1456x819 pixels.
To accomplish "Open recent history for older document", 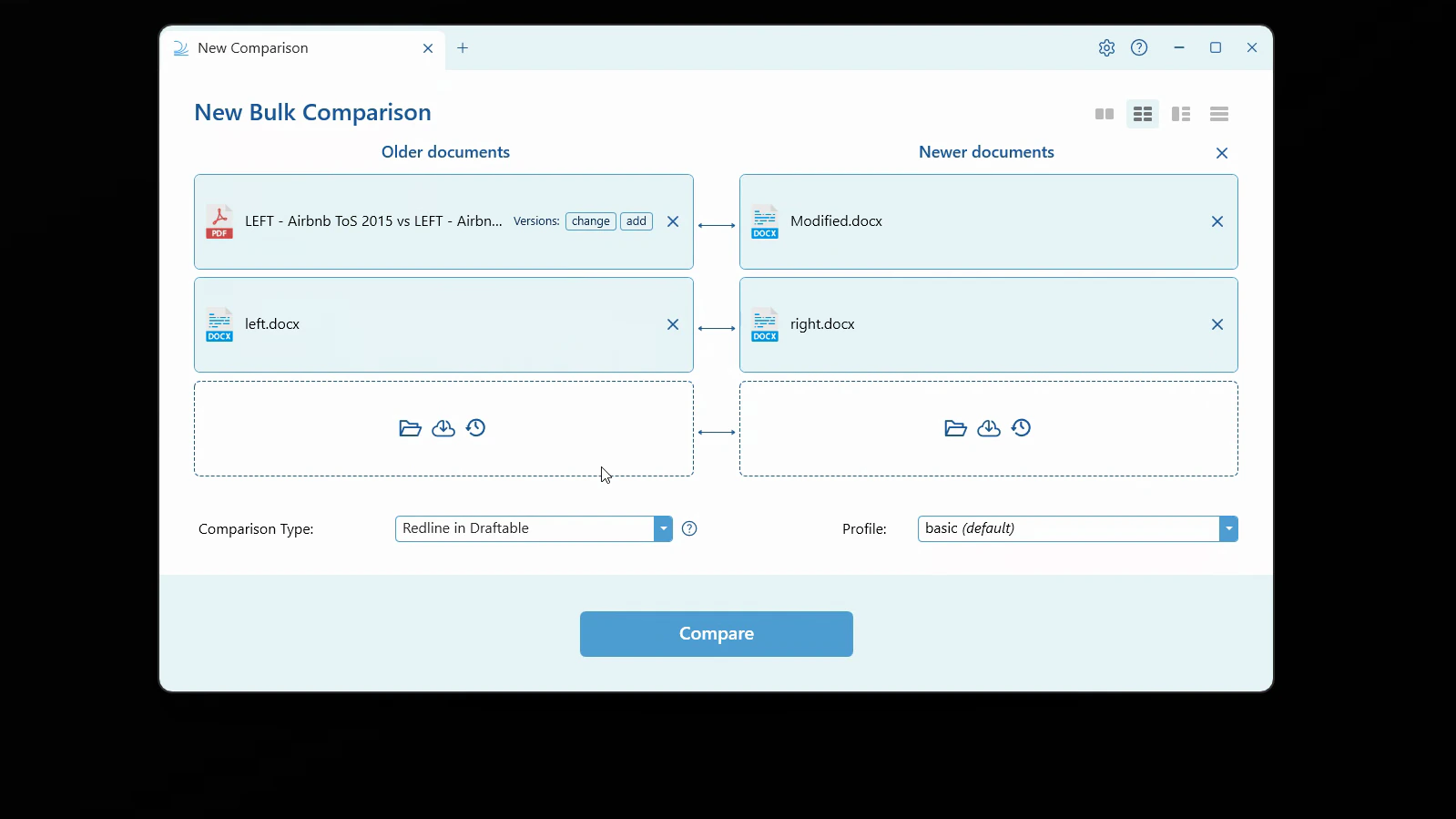I will click(476, 427).
